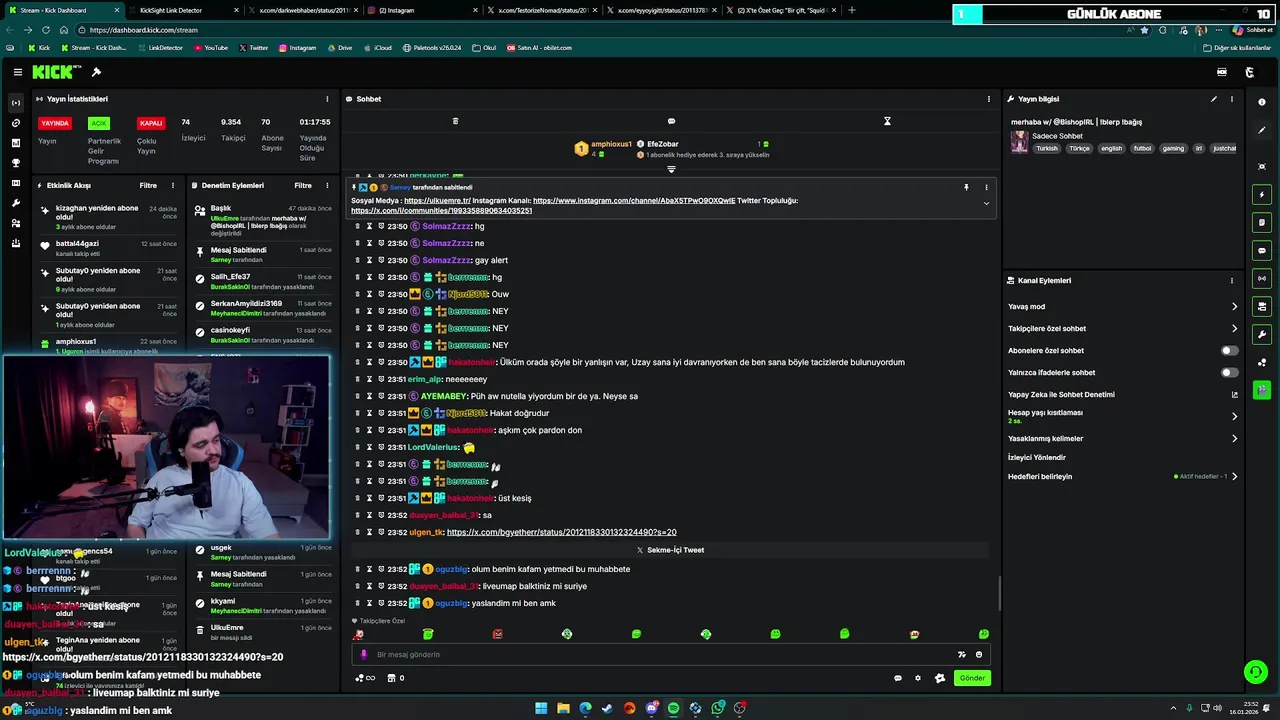Click the Gönder send button
The height and width of the screenshot is (720, 1280).
tap(972, 678)
